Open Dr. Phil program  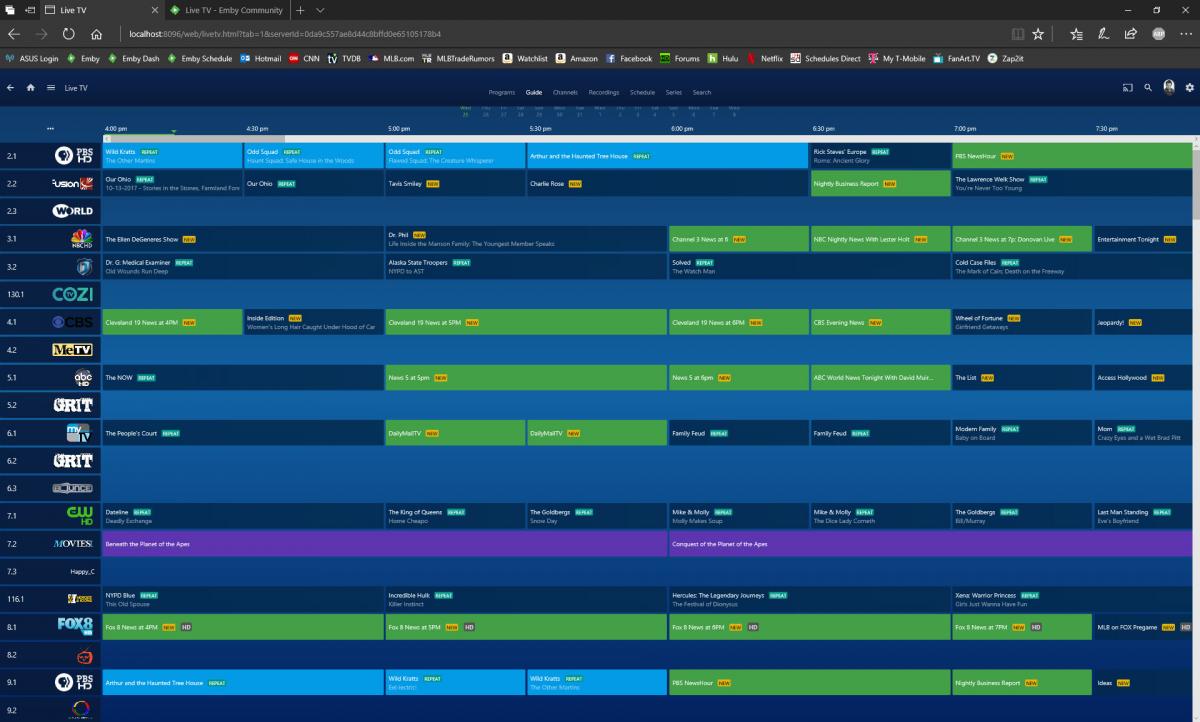click(x=526, y=239)
